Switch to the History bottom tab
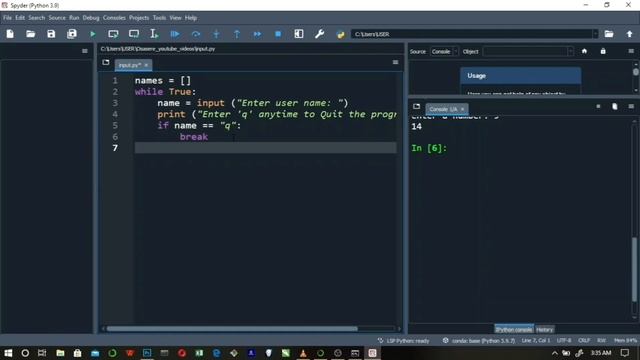The width and height of the screenshot is (640, 360). [x=544, y=329]
